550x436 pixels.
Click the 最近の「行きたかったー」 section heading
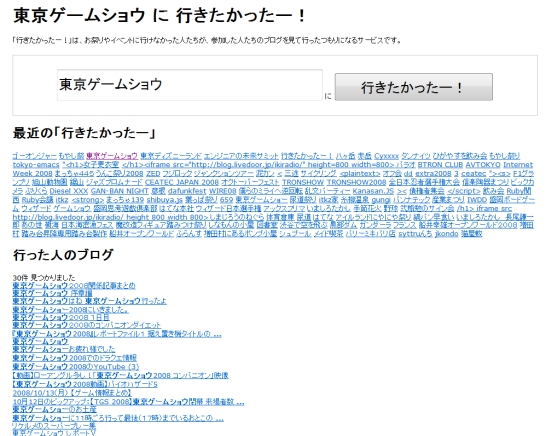click(84, 133)
